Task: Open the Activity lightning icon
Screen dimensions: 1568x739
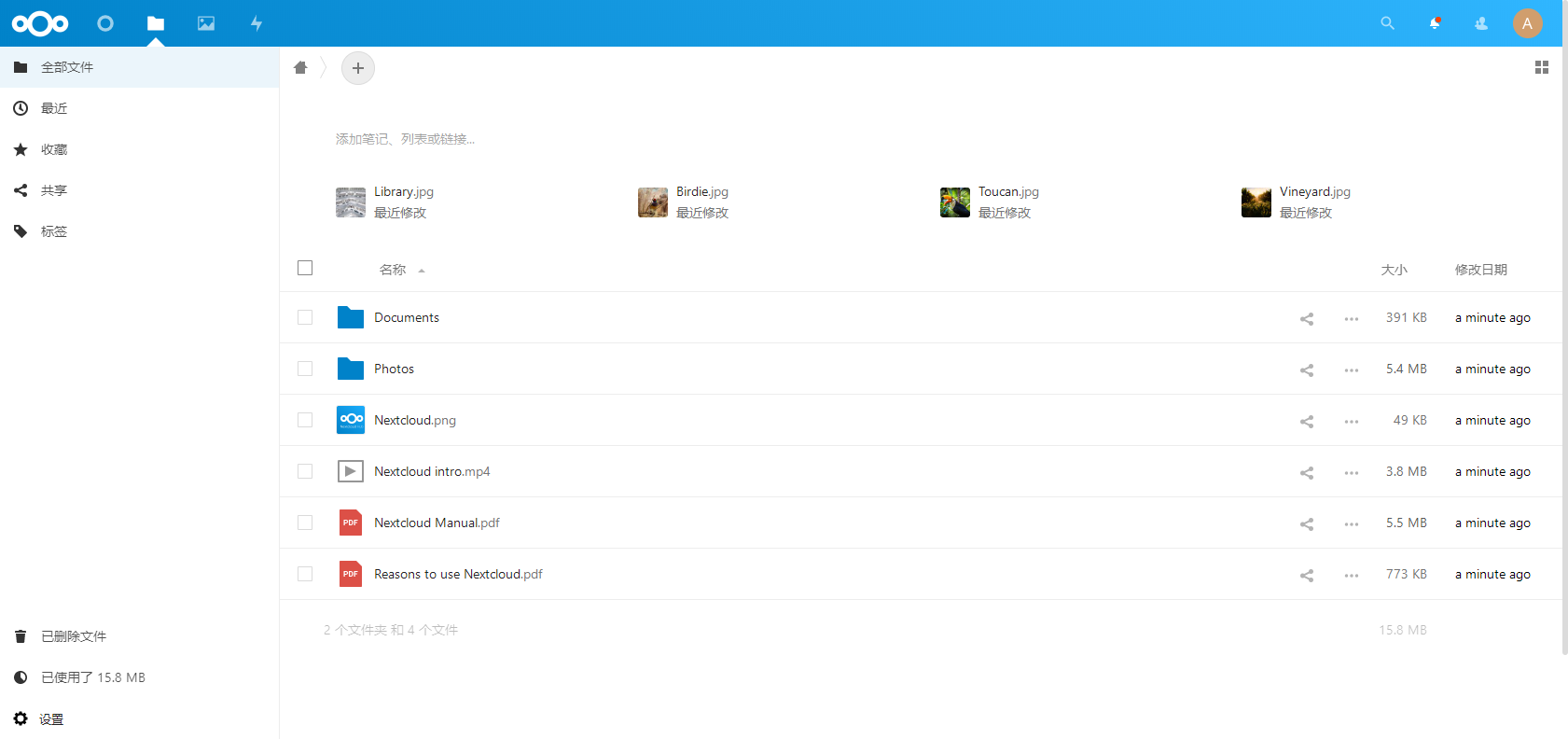Action: (257, 23)
